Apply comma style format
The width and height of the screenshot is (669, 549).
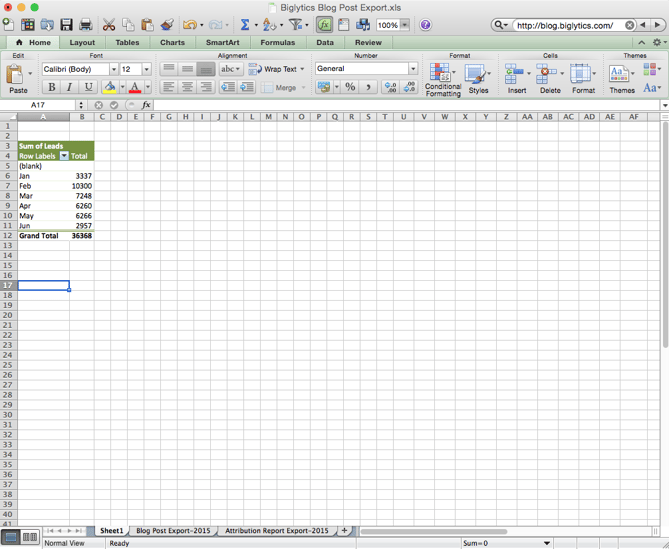(368, 87)
